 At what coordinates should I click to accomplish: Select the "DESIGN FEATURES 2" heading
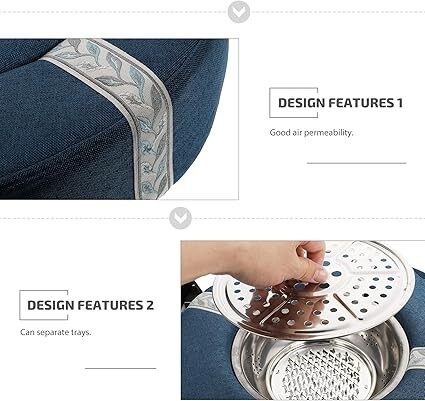click(90, 305)
